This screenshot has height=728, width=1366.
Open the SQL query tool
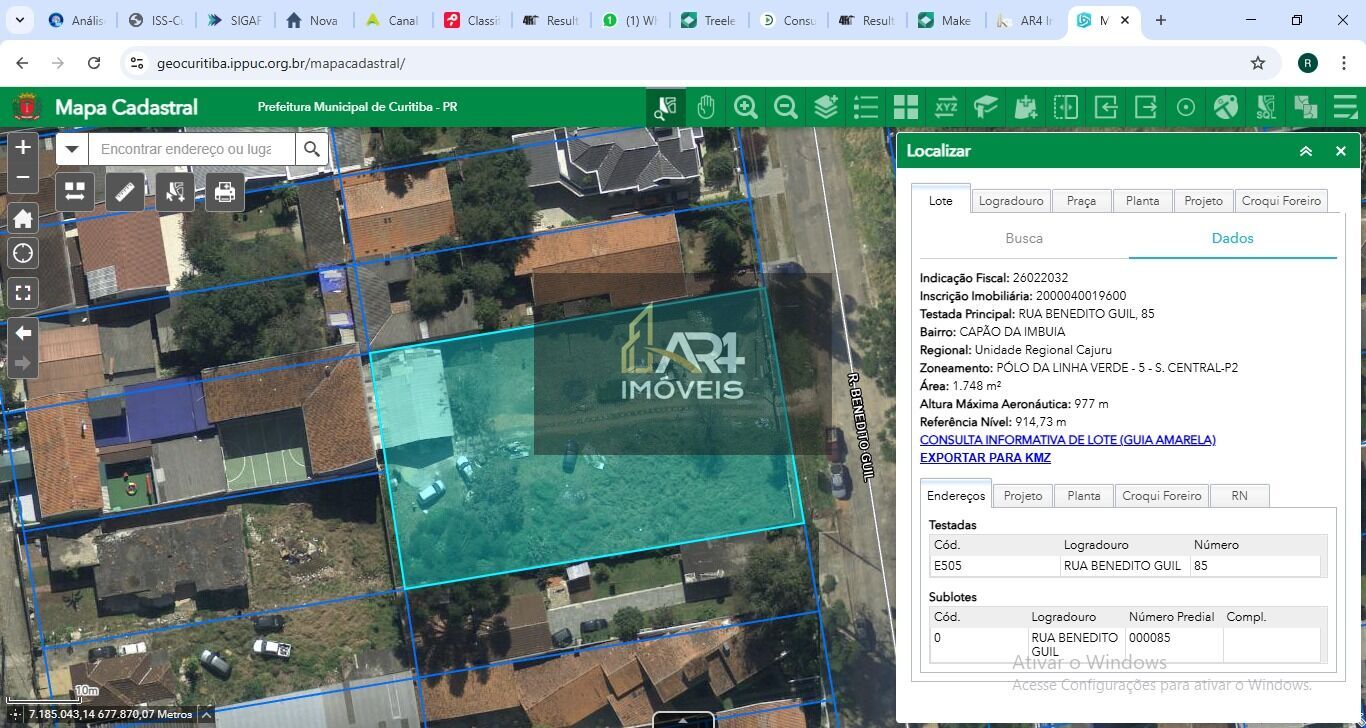1266,107
